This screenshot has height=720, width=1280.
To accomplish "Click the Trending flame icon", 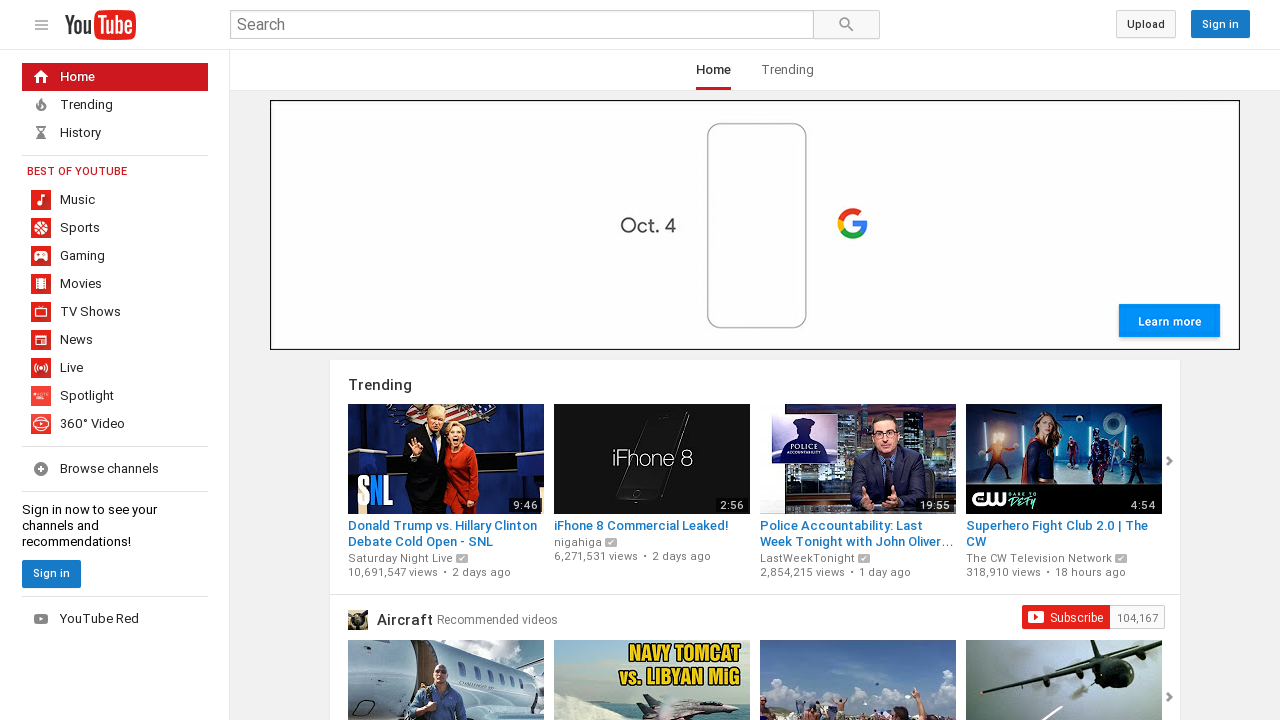I will [41, 105].
